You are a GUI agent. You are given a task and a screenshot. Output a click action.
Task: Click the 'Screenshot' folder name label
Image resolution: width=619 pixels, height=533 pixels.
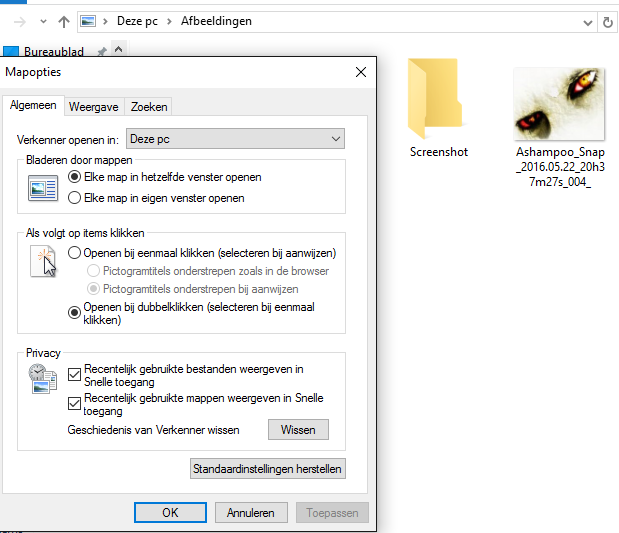click(x=439, y=152)
